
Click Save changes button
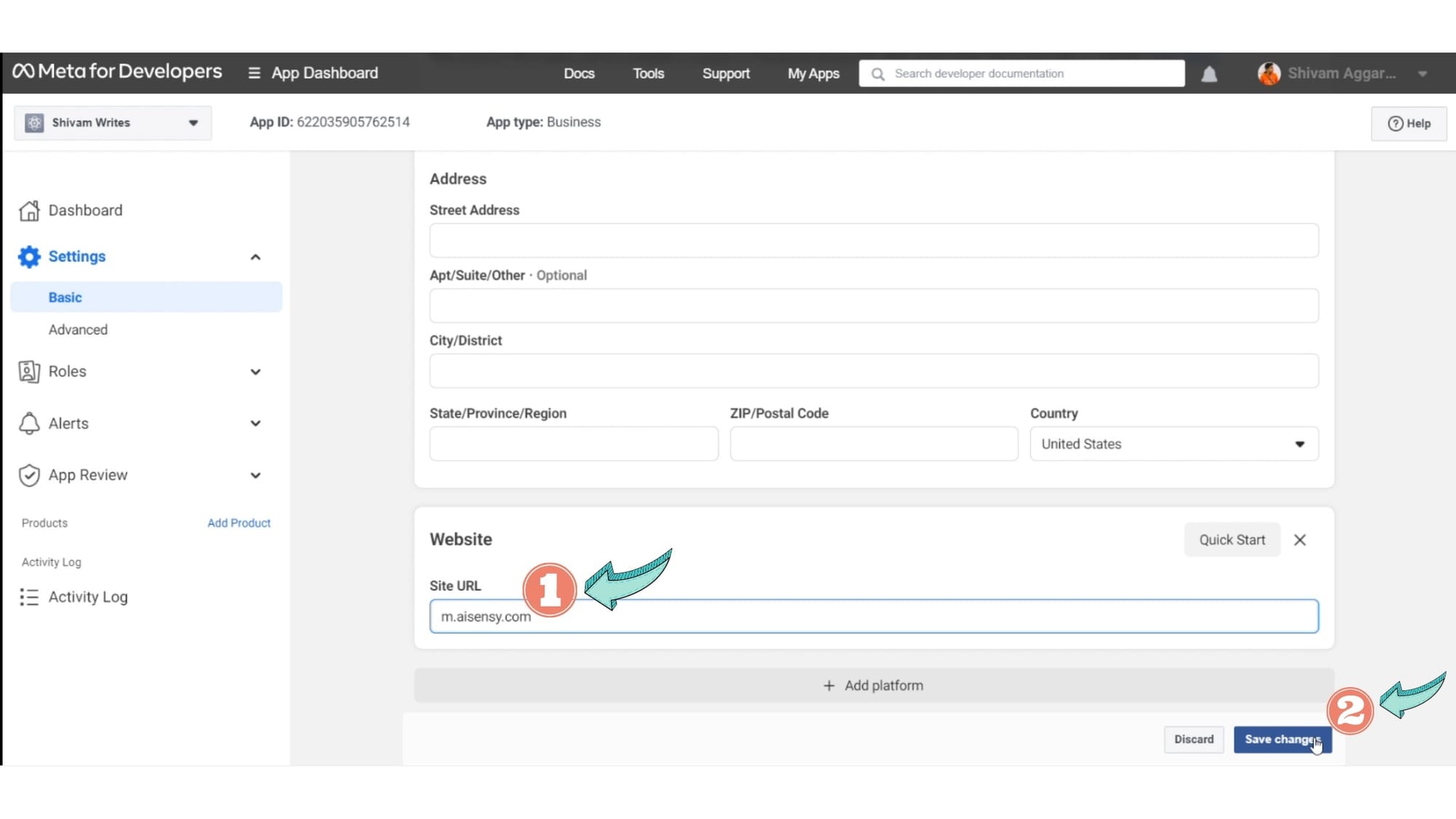click(x=1283, y=739)
